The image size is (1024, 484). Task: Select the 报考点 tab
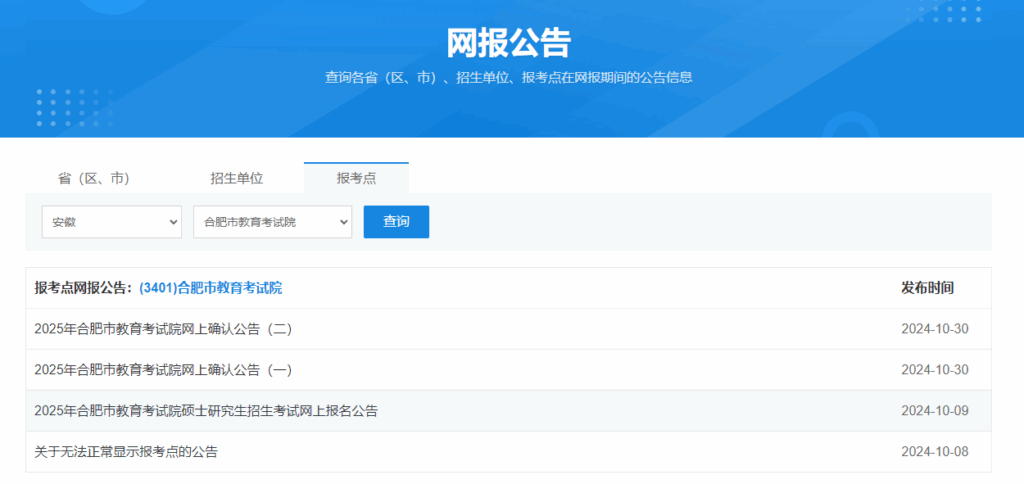point(356,178)
